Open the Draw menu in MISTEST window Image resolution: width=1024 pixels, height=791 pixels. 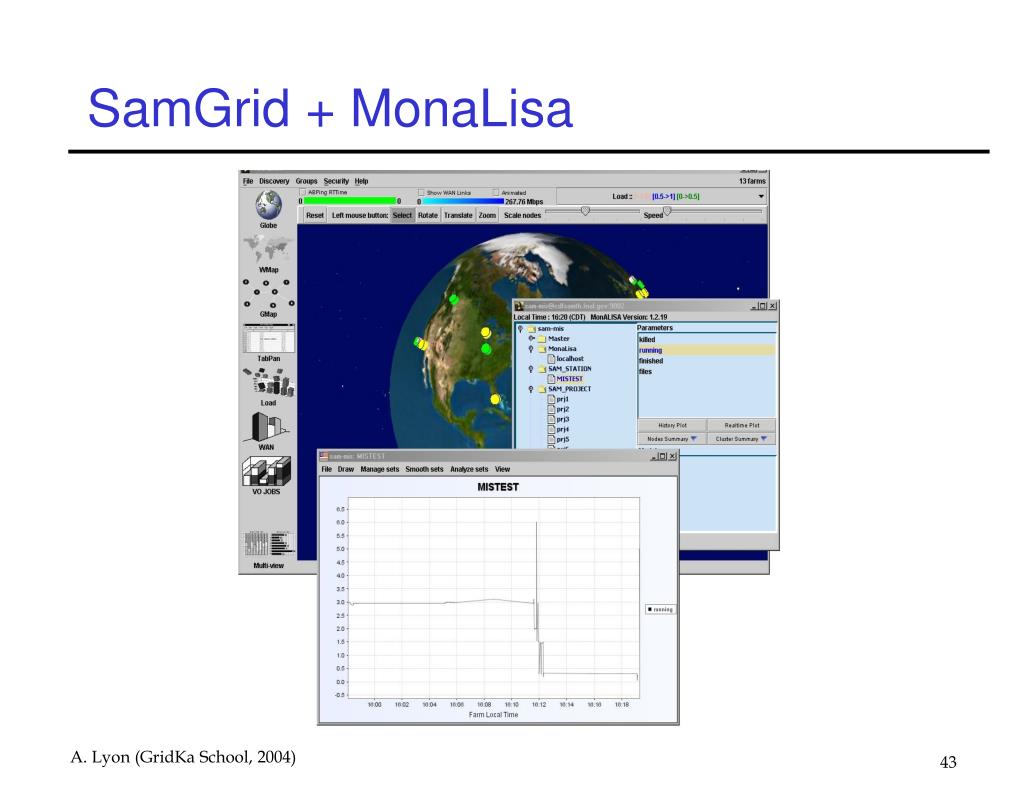tap(345, 469)
